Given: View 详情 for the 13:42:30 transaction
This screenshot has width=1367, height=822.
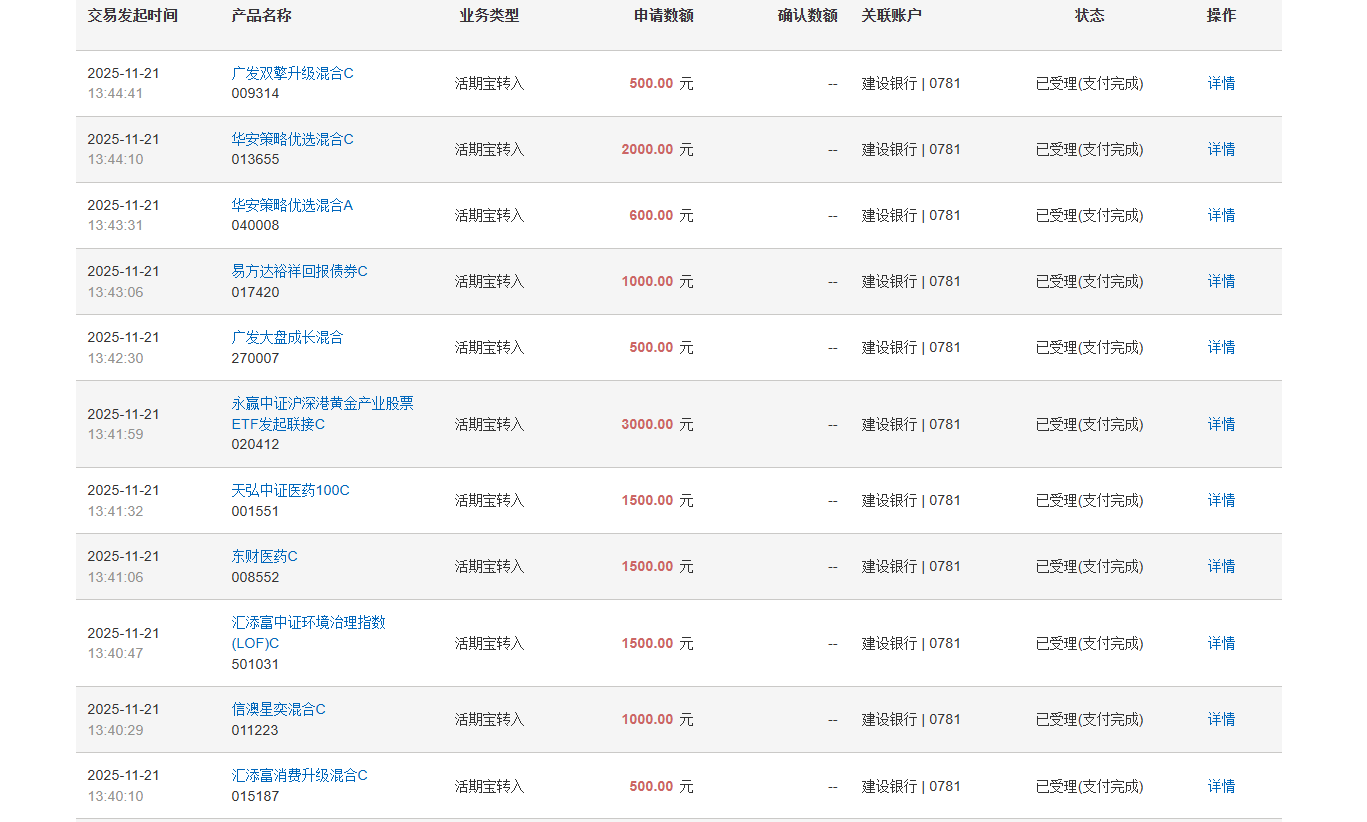Looking at the screenshot, I should point(1221,347).
